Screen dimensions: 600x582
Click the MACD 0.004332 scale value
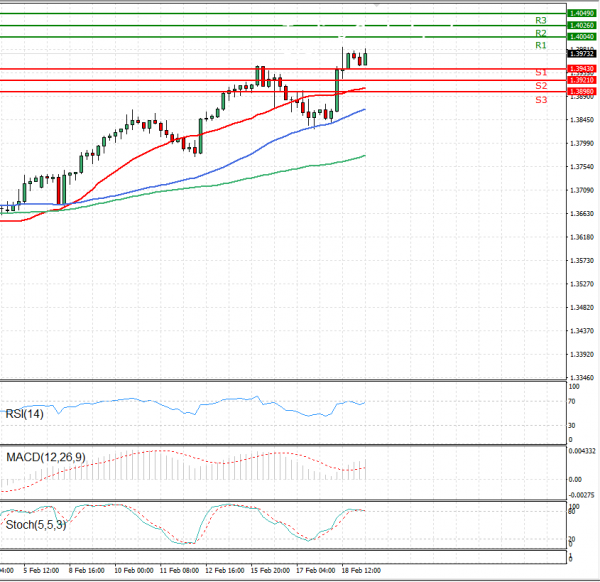click(582, 451)
